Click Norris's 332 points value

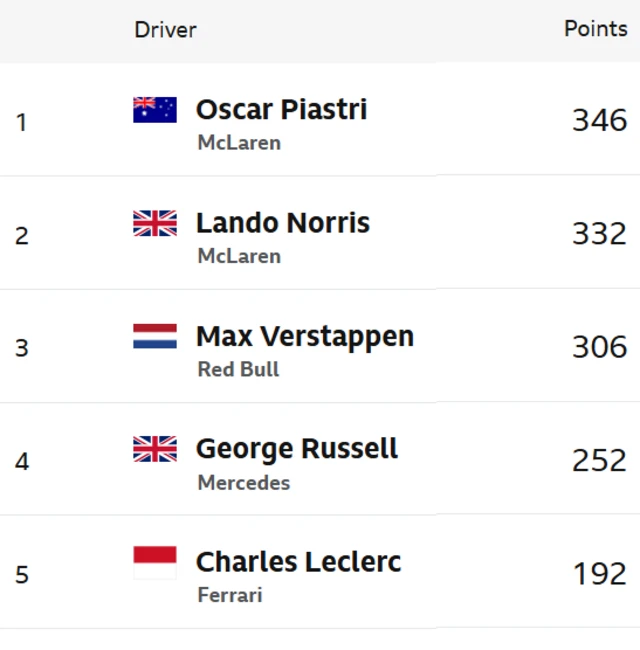point(599,233)
